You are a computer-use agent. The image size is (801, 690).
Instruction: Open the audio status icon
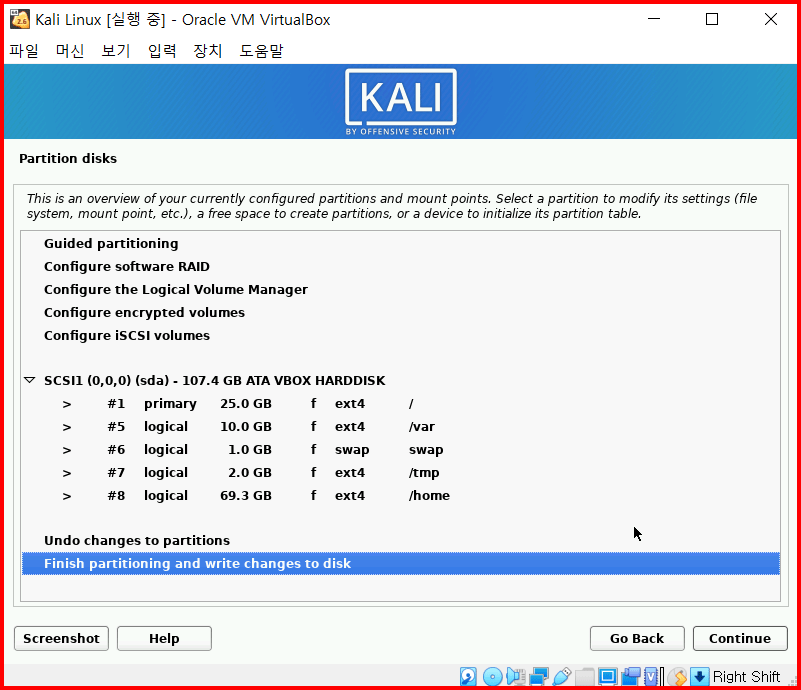516,676
